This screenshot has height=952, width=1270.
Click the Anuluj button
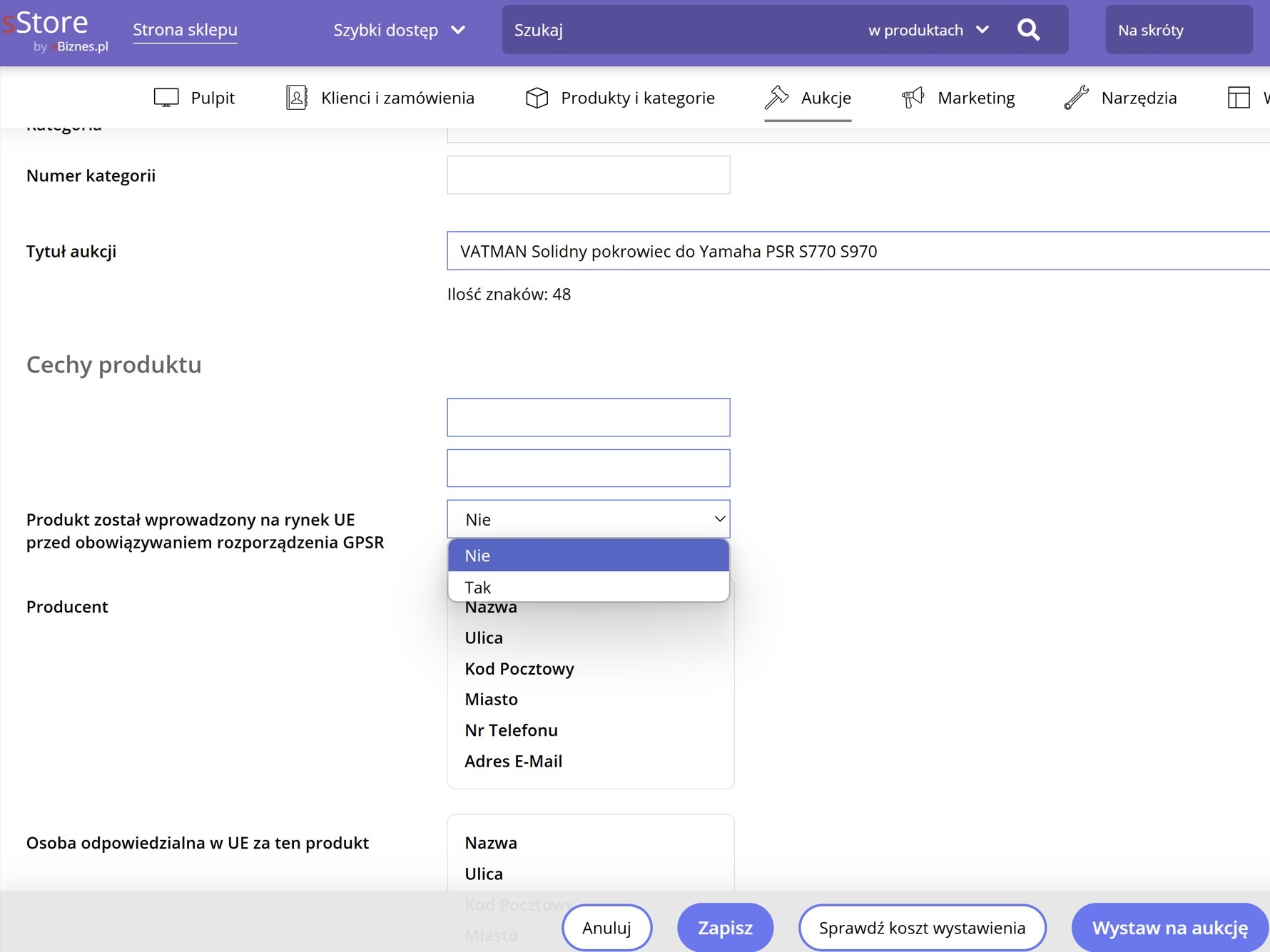(x=606, y=928)
